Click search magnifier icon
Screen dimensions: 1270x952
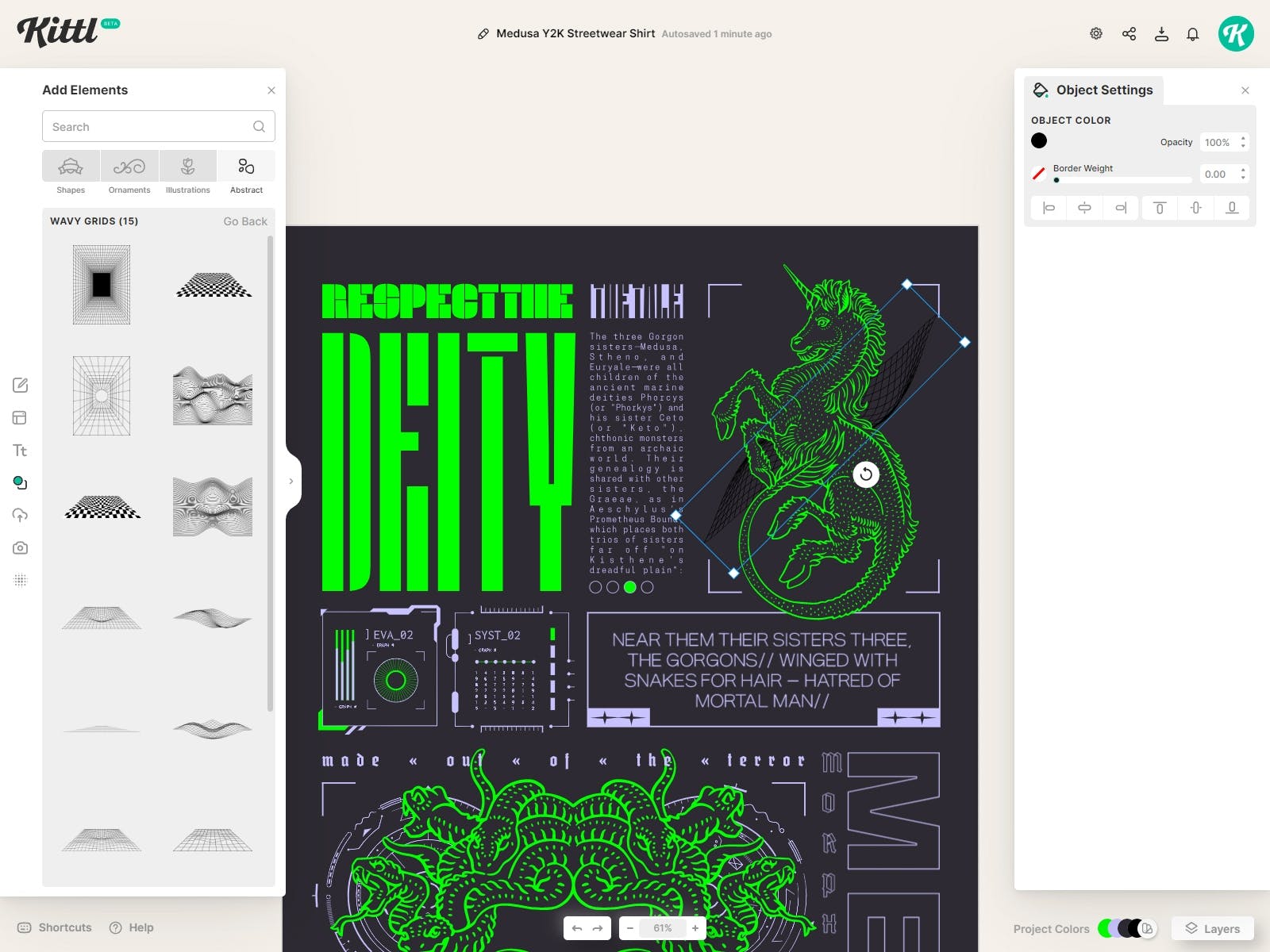point(259,127)
